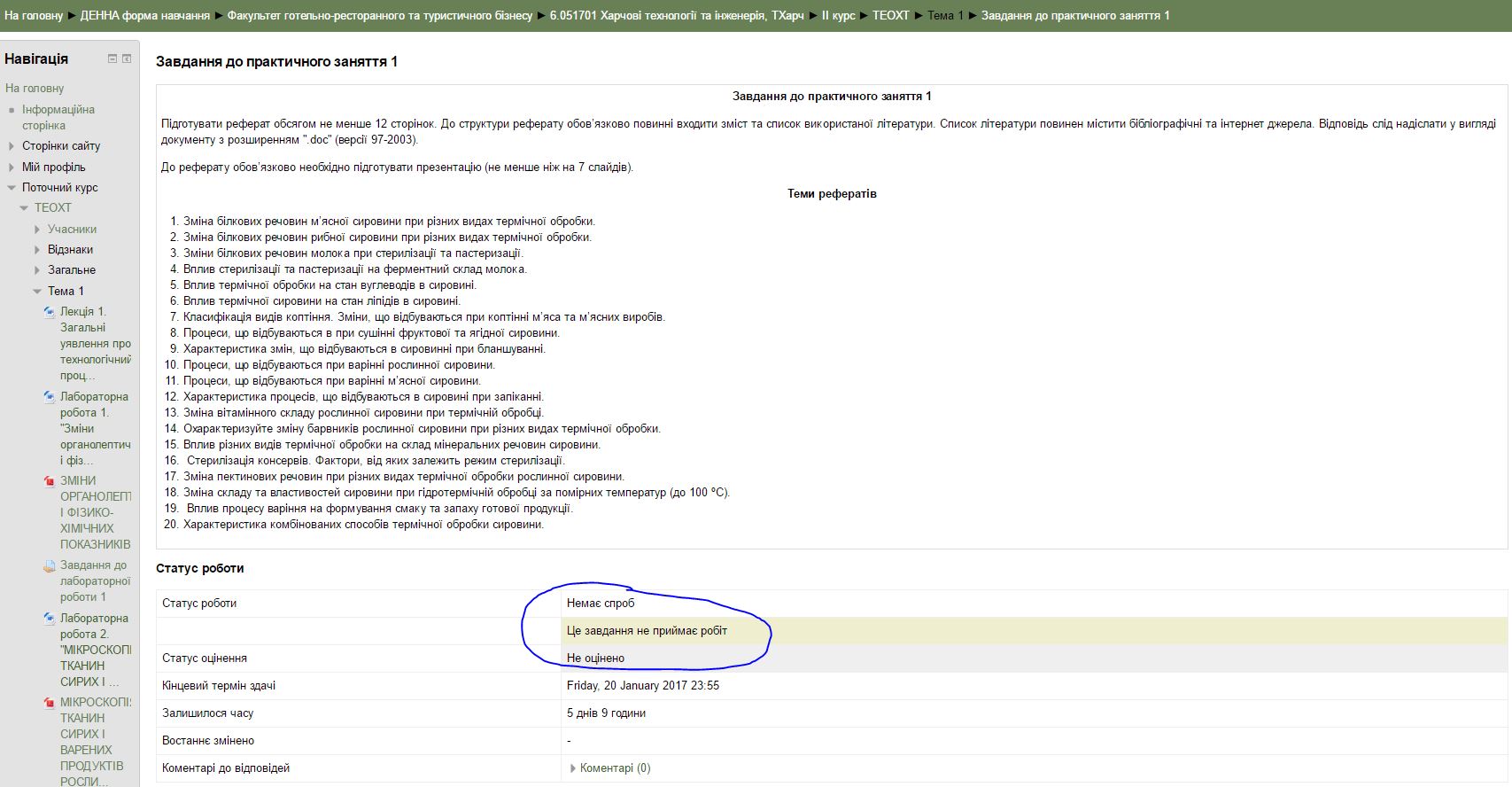Hide the Навігація block

pyautogui.click(x=112, y=58)
